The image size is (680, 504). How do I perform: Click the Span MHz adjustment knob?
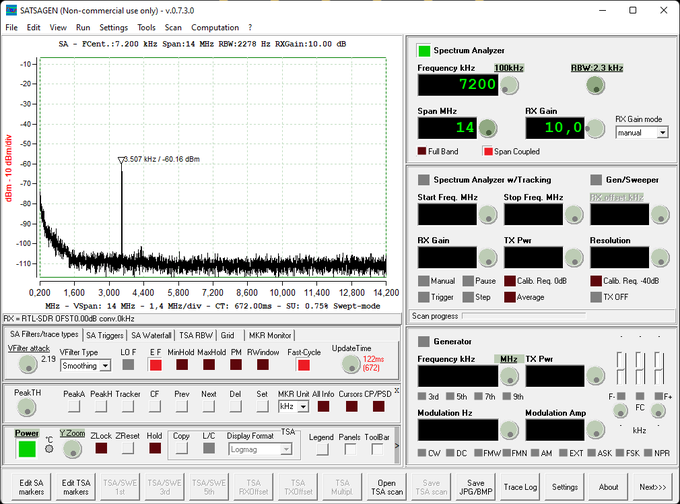click(x=488, y=127)
